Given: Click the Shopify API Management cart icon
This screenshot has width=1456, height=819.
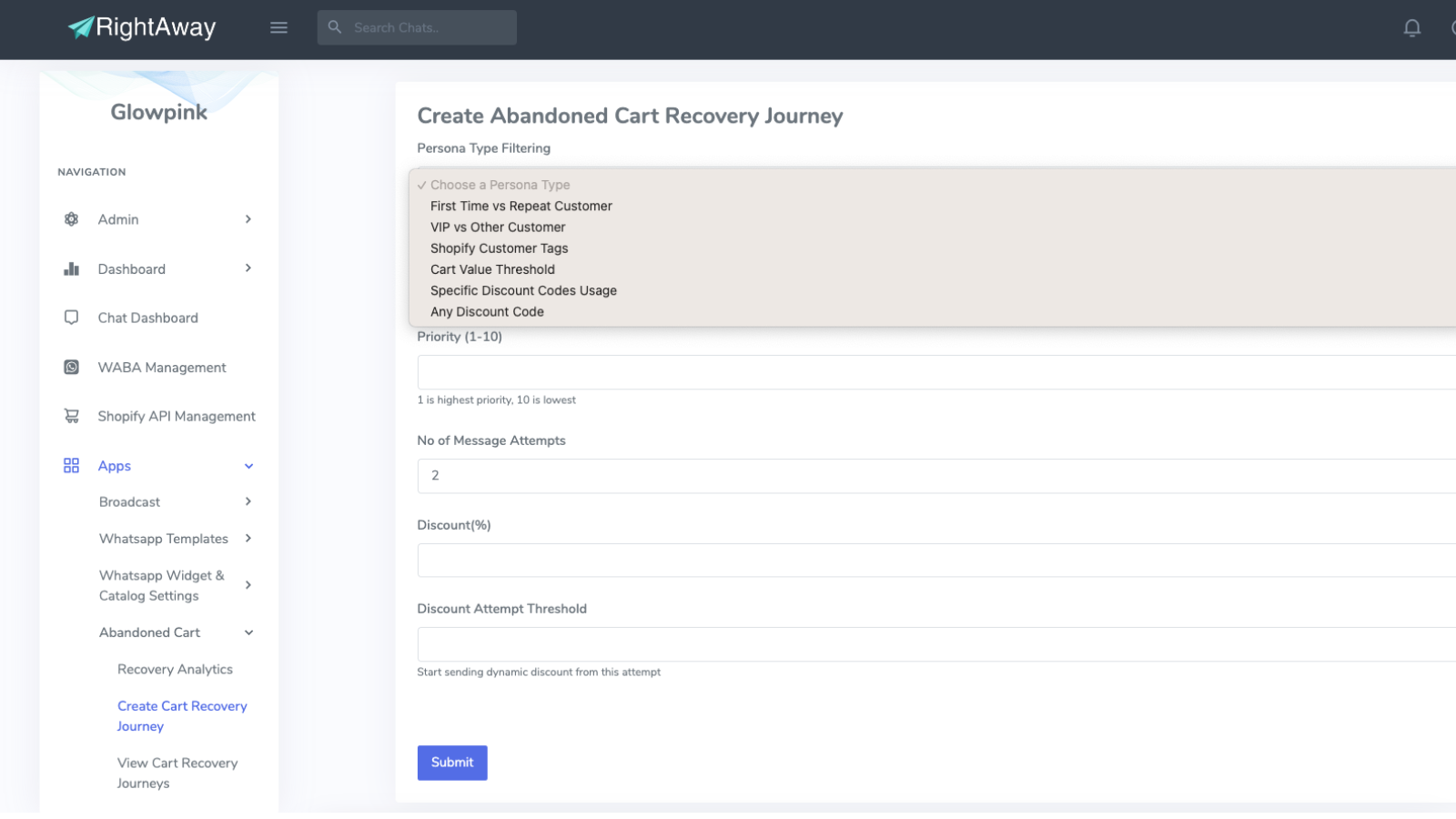Looking at the screenshot, I should pos(71,416).
